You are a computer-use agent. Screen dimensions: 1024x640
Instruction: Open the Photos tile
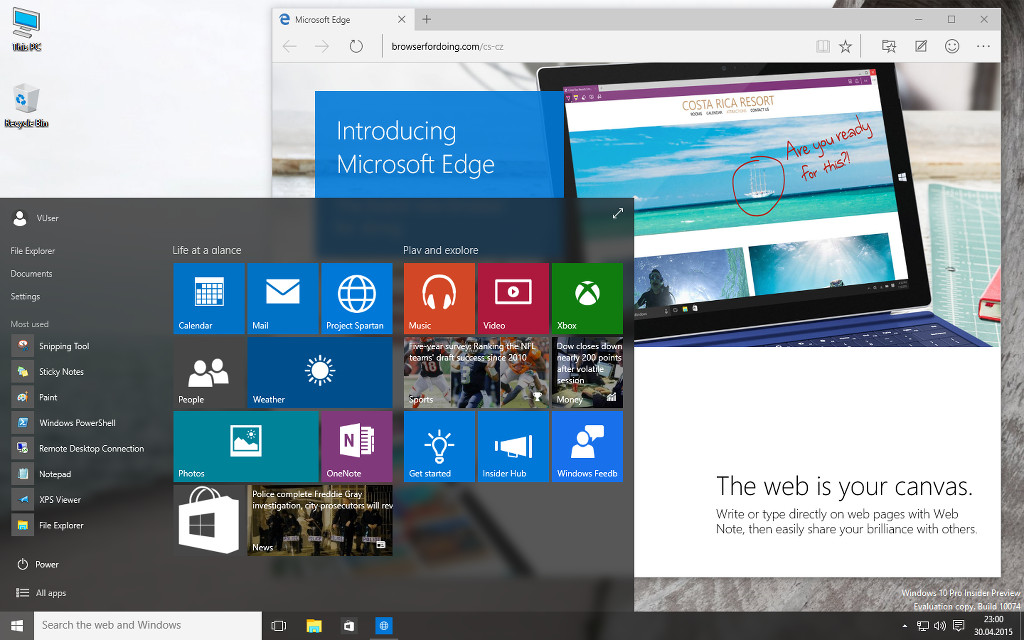coord(246,447)
